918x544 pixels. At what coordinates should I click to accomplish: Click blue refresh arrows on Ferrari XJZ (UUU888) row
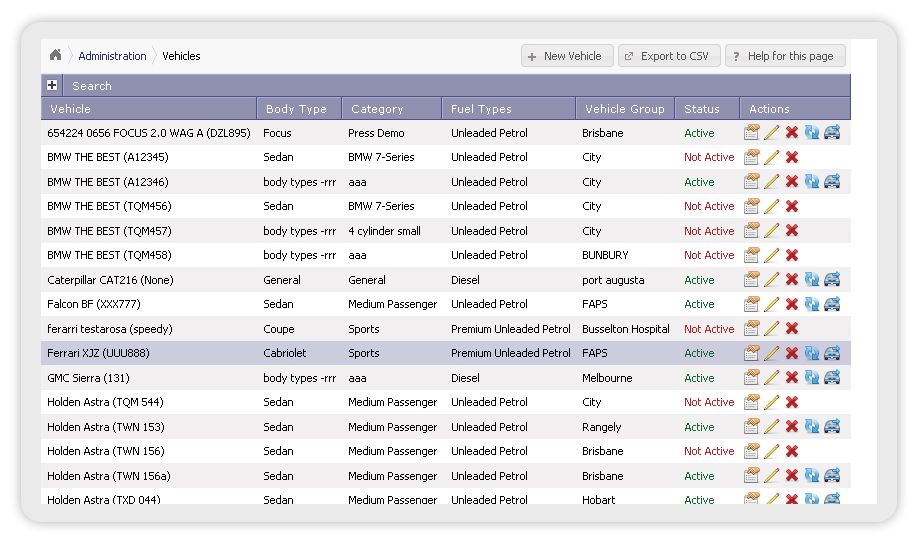(x=812, y=353)
